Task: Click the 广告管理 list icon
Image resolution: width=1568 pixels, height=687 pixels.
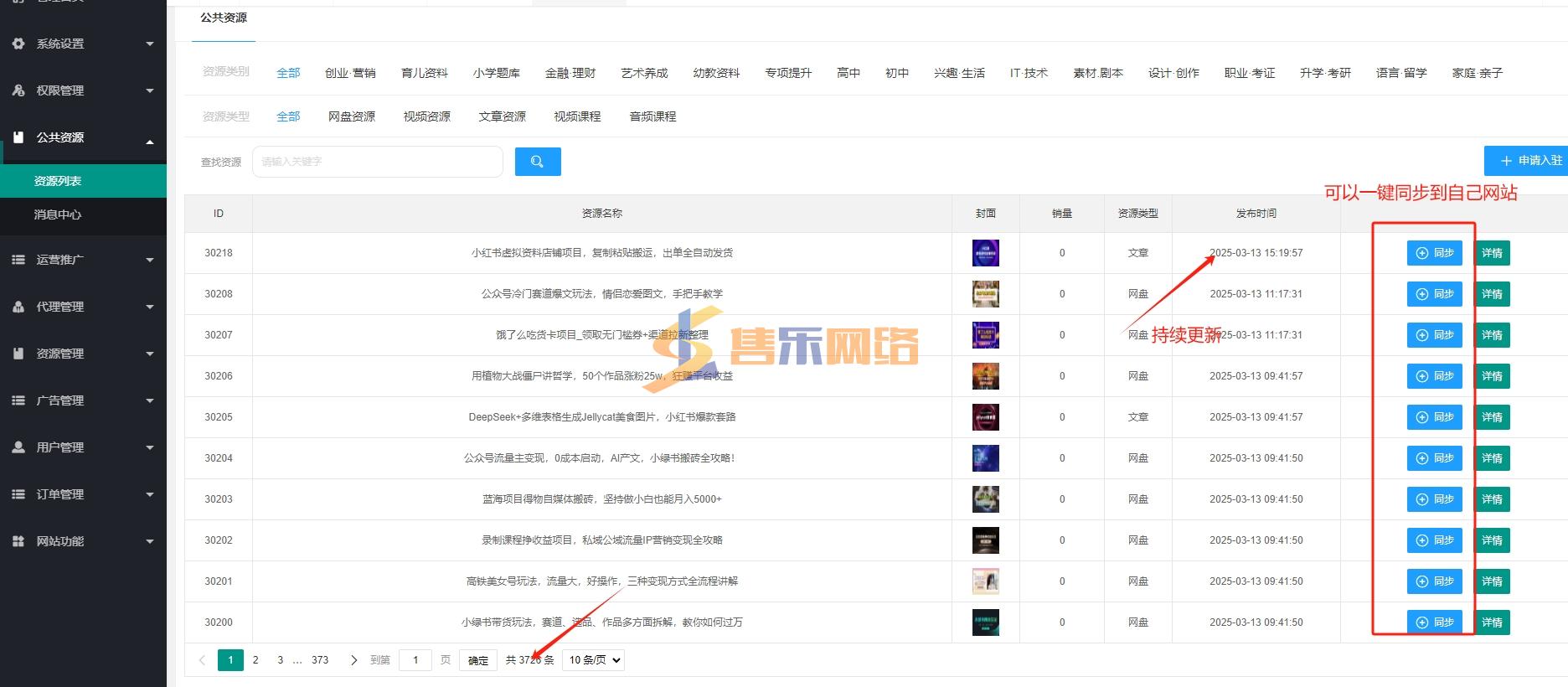Action: pyautogui.click(x=18, y=400)
